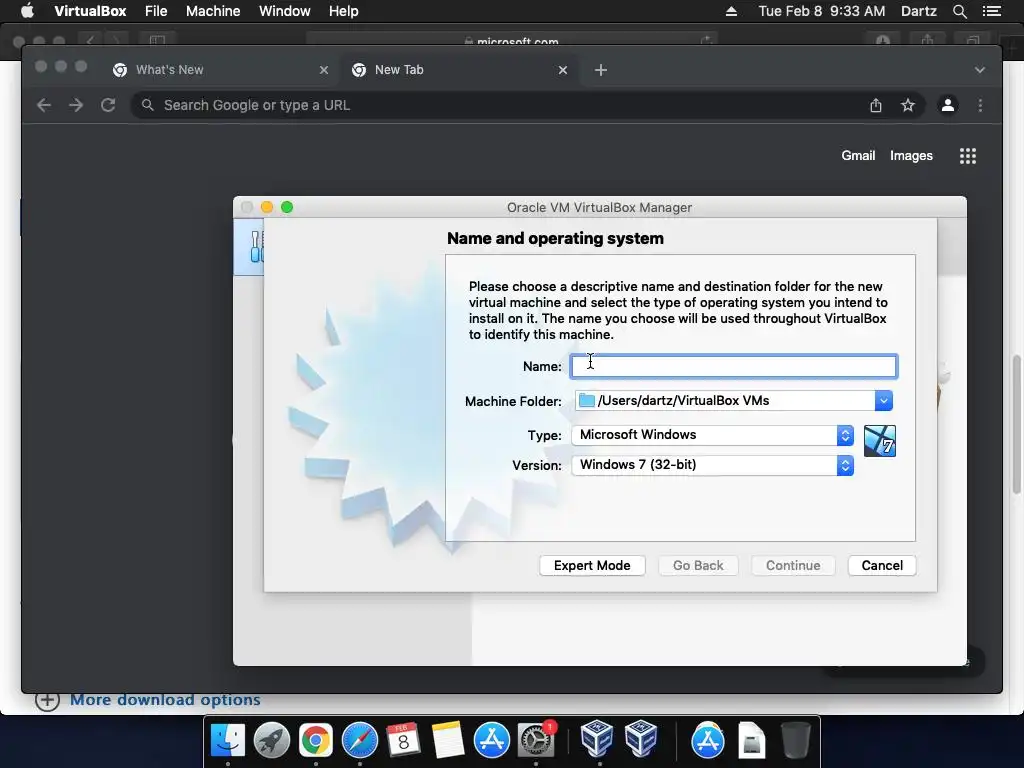The image size is (1024, 768).
Task: Click the Go Back button
Action: (697, 566)
